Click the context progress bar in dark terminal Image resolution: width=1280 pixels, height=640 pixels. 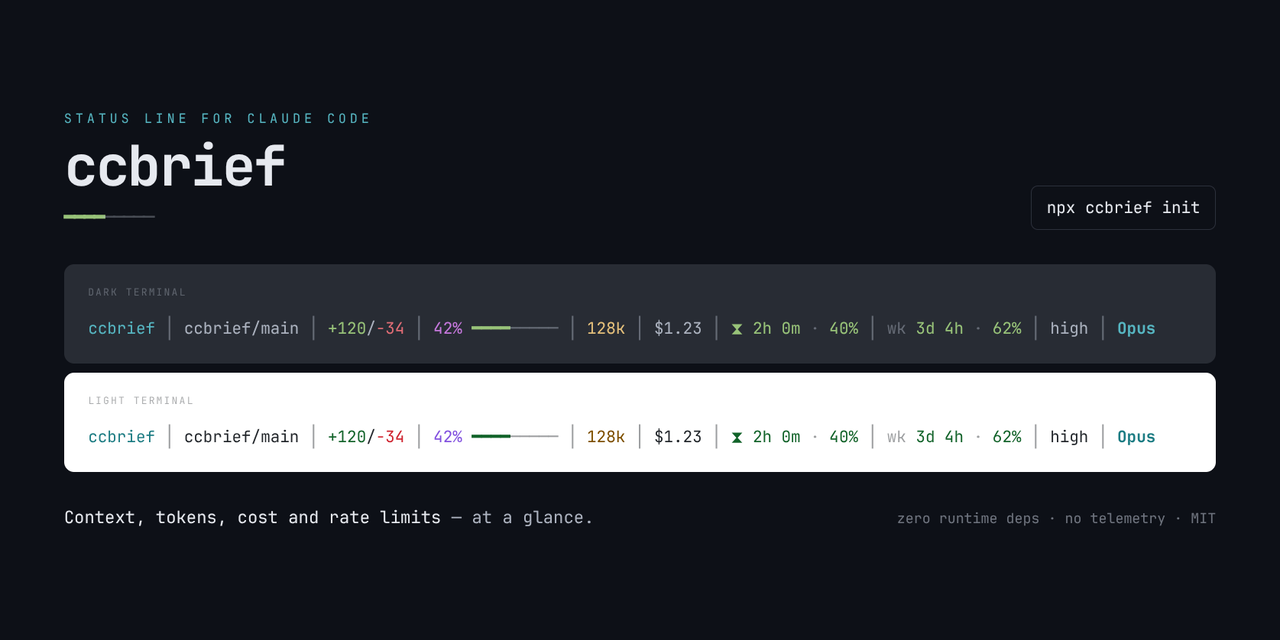[515, 328]
